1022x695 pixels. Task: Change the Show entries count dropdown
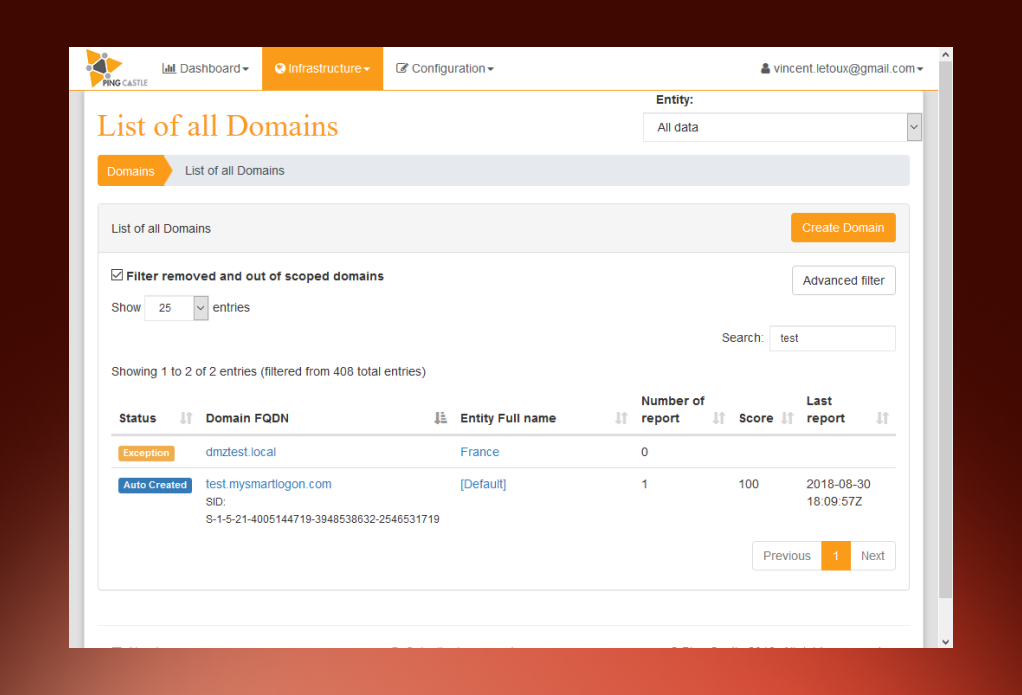click(176, 308)
